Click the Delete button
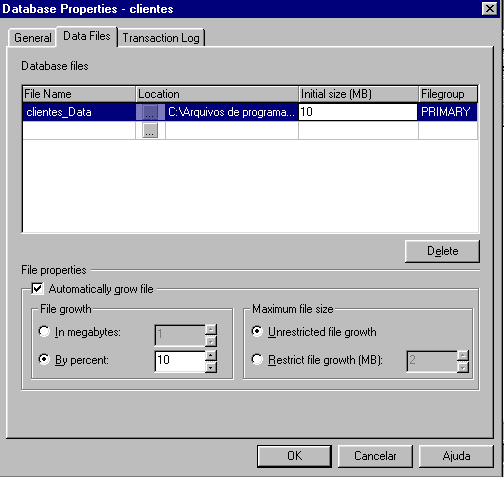This screenshot has width=504, height=477. [442, 251]
